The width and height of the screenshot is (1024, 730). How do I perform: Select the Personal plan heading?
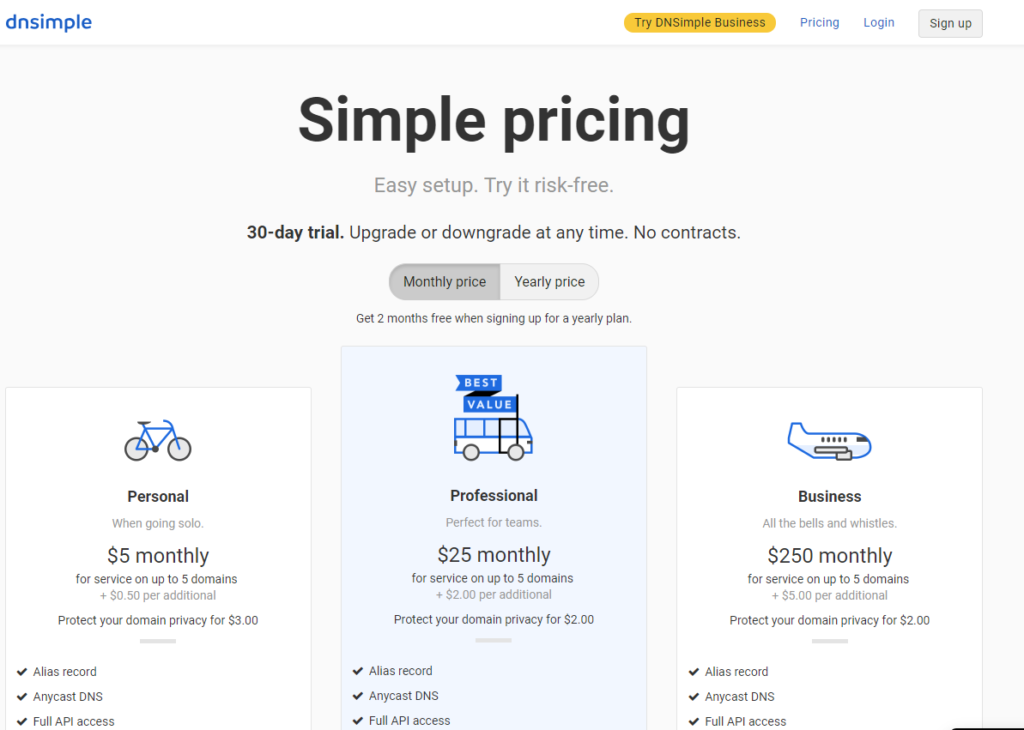tap(158, 496)
